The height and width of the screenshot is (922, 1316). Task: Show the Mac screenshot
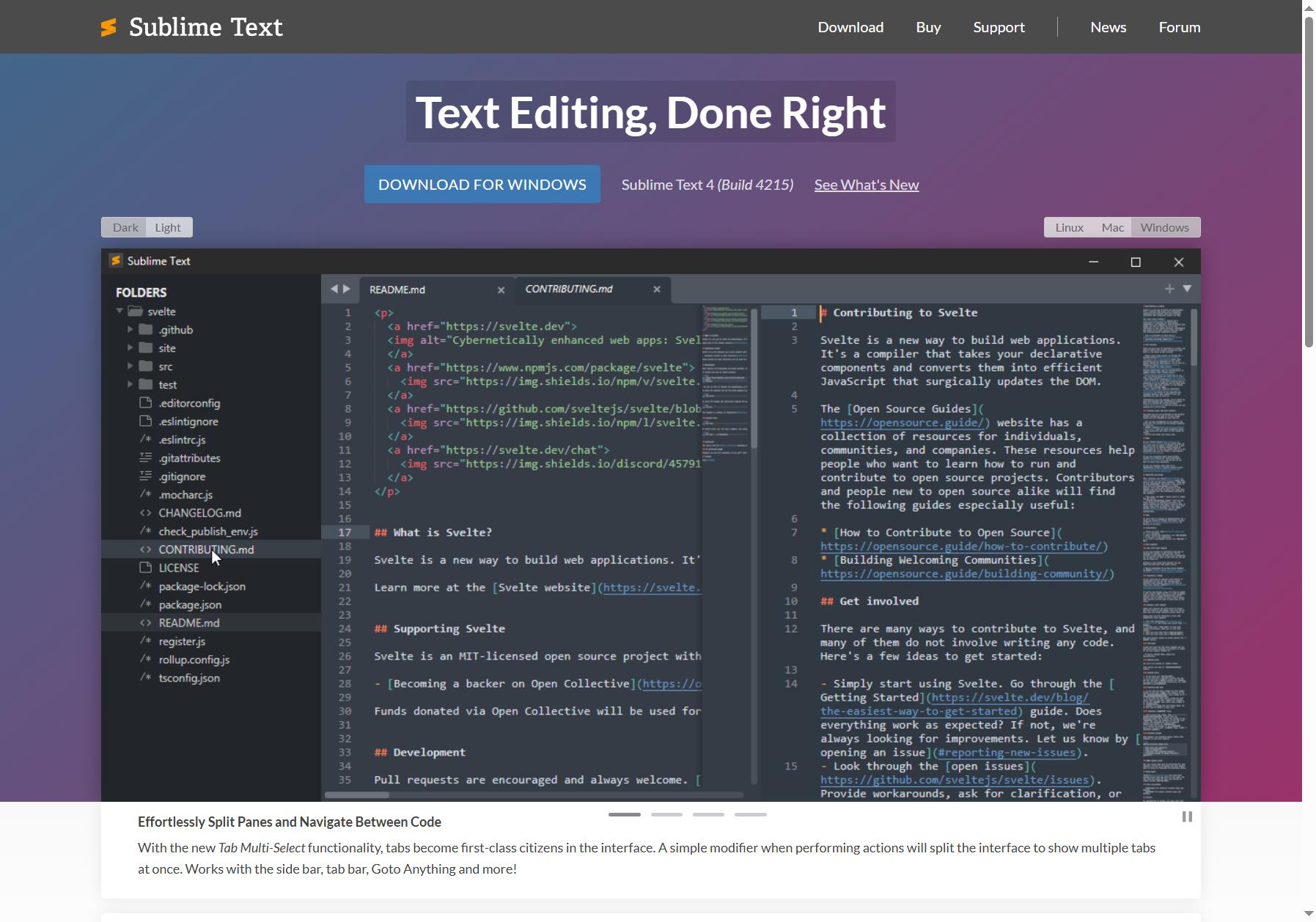tap(1112, 227)
